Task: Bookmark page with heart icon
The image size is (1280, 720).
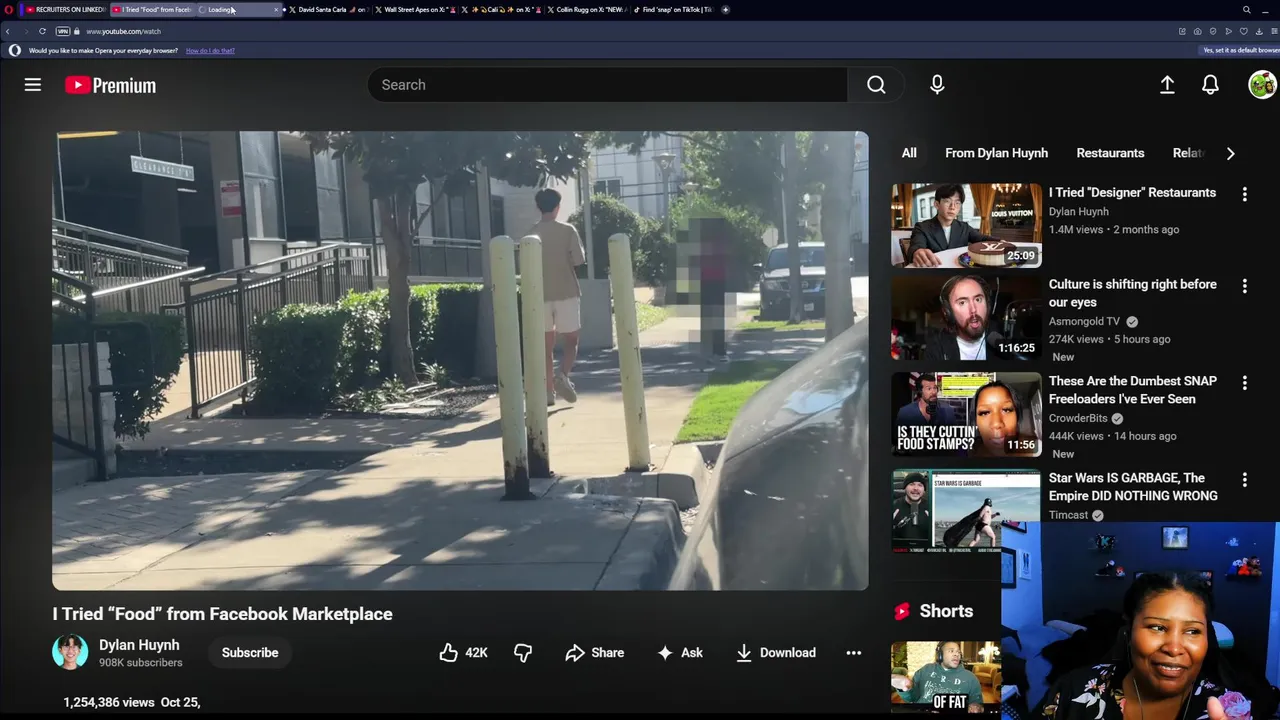Action: click(x=1244, y=31)
